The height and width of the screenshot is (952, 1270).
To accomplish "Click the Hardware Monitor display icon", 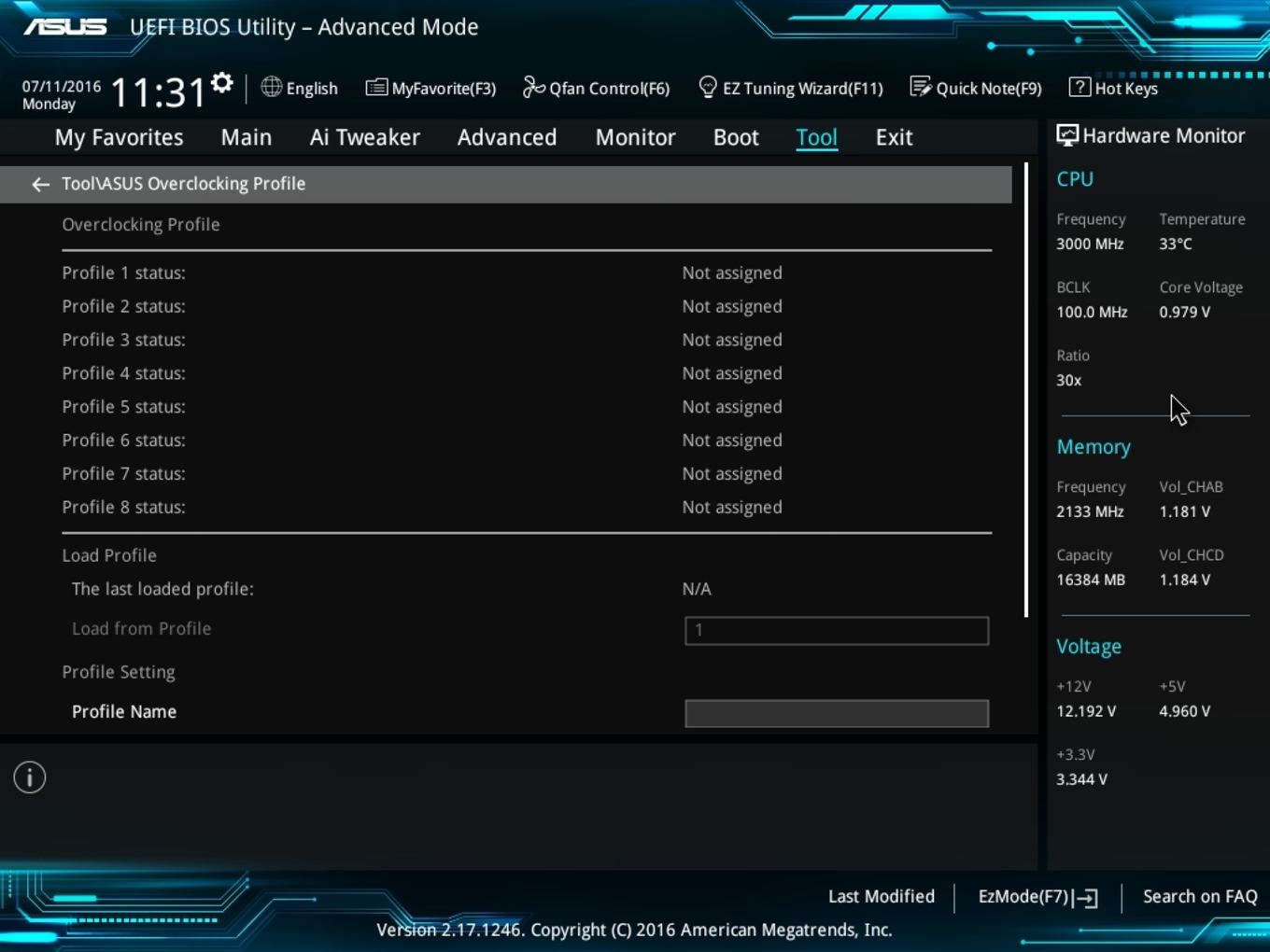I will pos(1067,136).
